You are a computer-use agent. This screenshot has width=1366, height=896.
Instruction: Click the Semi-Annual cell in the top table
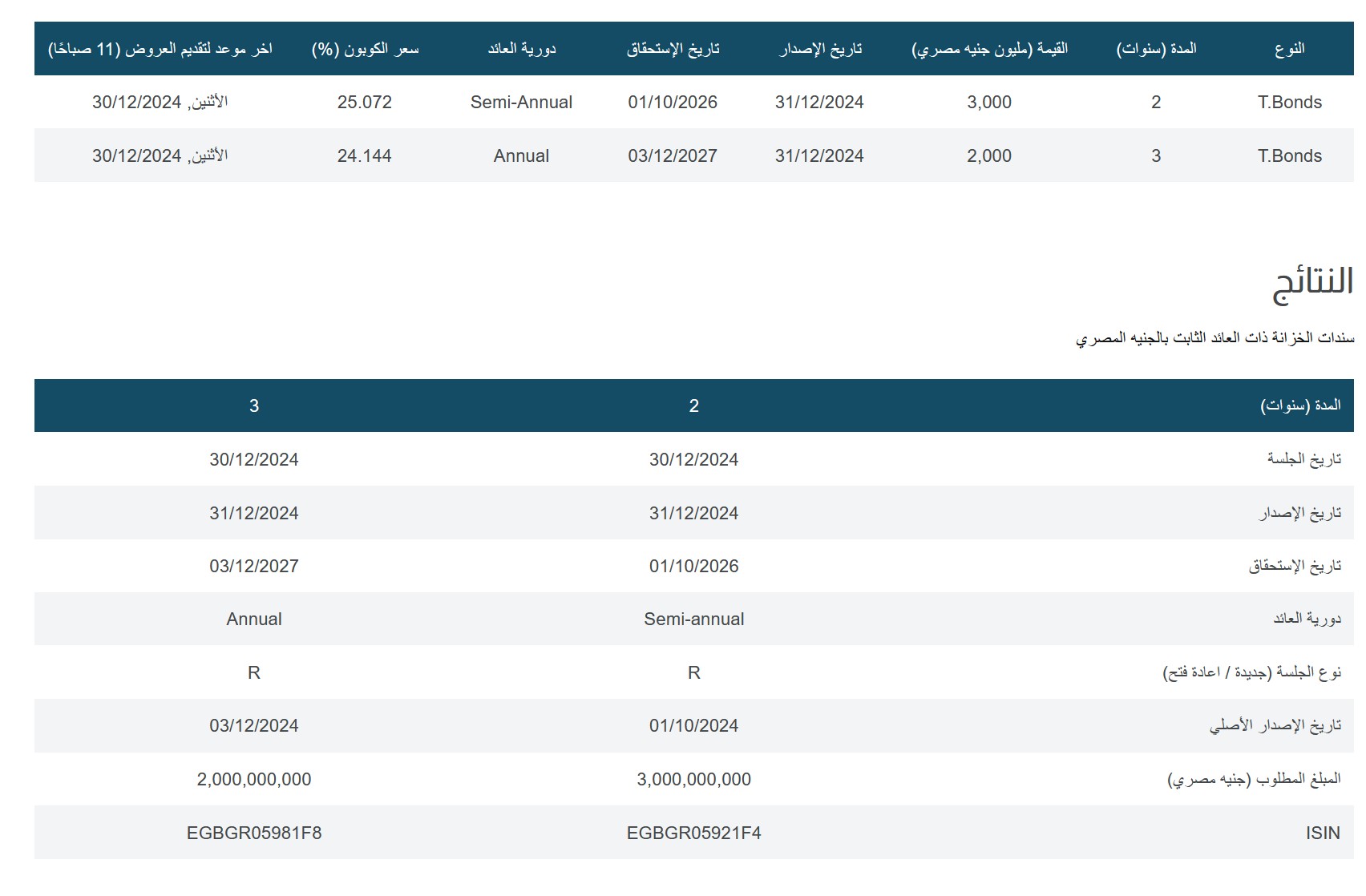click(521, 103)
